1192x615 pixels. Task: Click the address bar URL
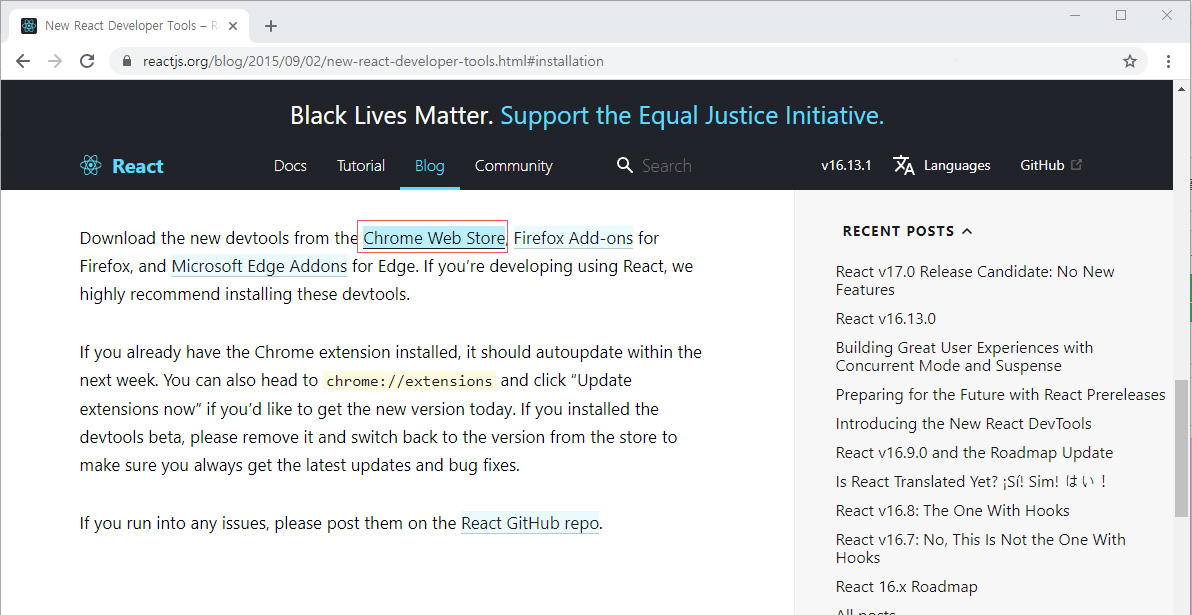point(373,61)
